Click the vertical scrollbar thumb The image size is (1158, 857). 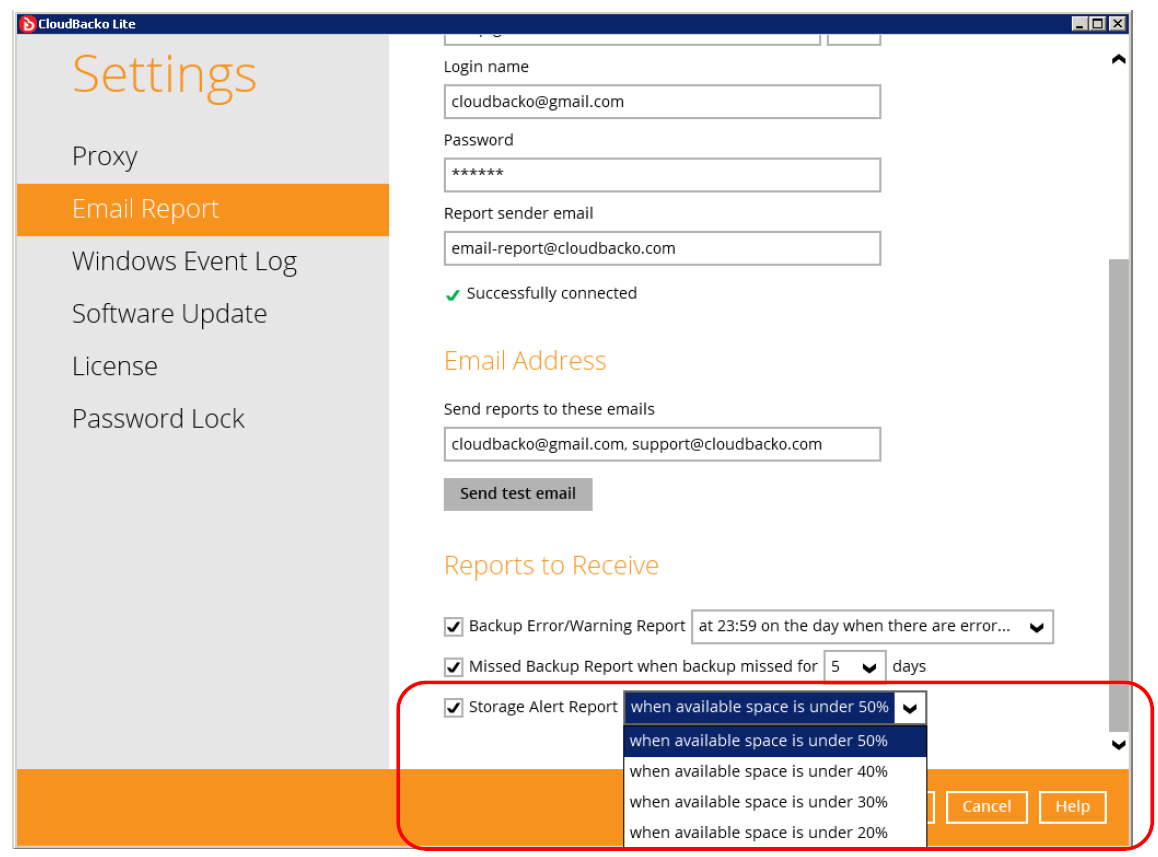1118,495
